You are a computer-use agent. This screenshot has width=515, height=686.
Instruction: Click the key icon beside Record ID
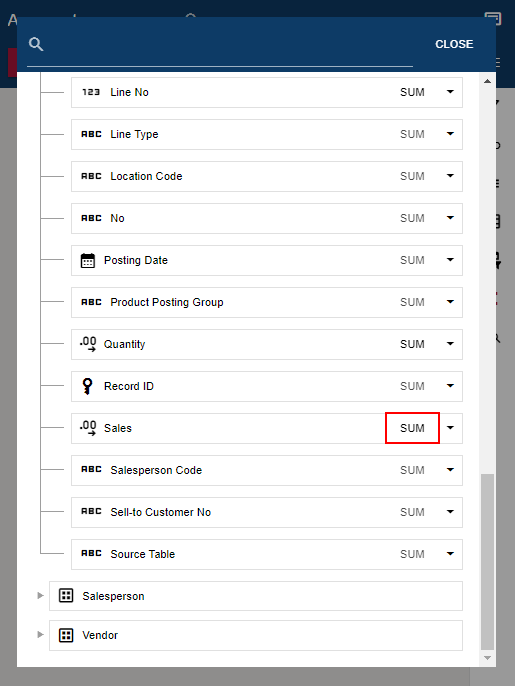coord(88,386)
